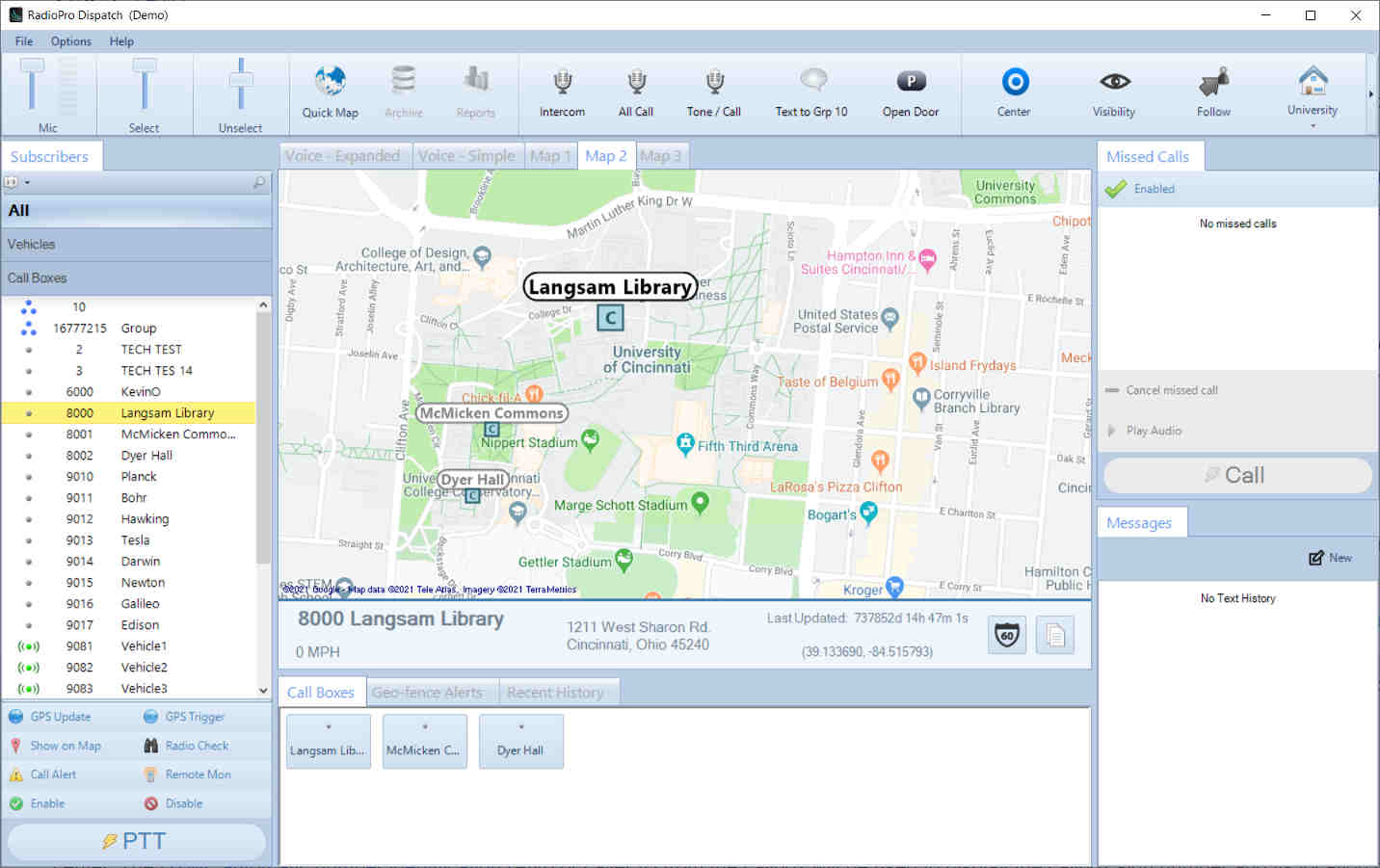Open the Archive toolbar icon

[404, 92]
